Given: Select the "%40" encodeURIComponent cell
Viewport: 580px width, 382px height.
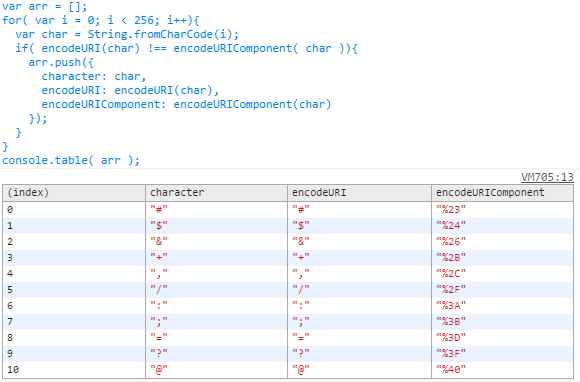Looking at the screenshot, I should (x=502, y=369).
